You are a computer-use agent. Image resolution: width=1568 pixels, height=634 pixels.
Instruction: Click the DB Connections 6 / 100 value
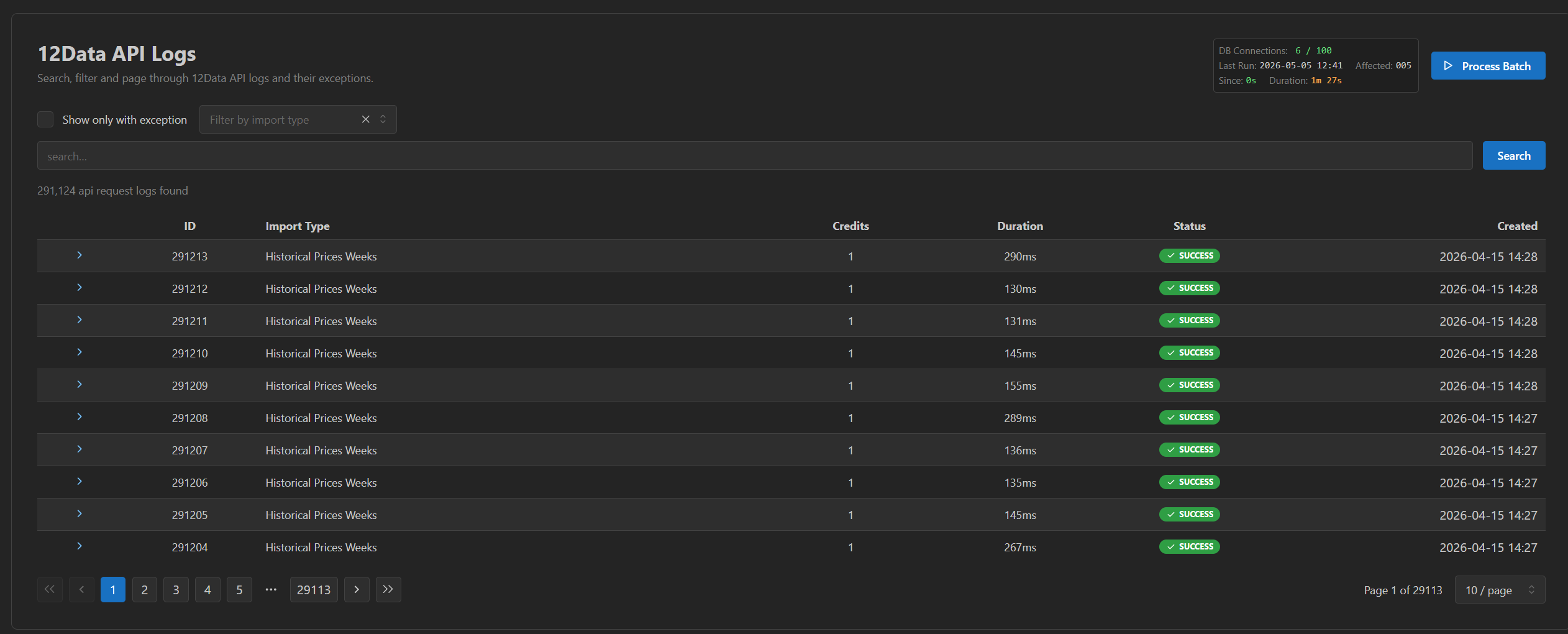tap(1313, 50)
